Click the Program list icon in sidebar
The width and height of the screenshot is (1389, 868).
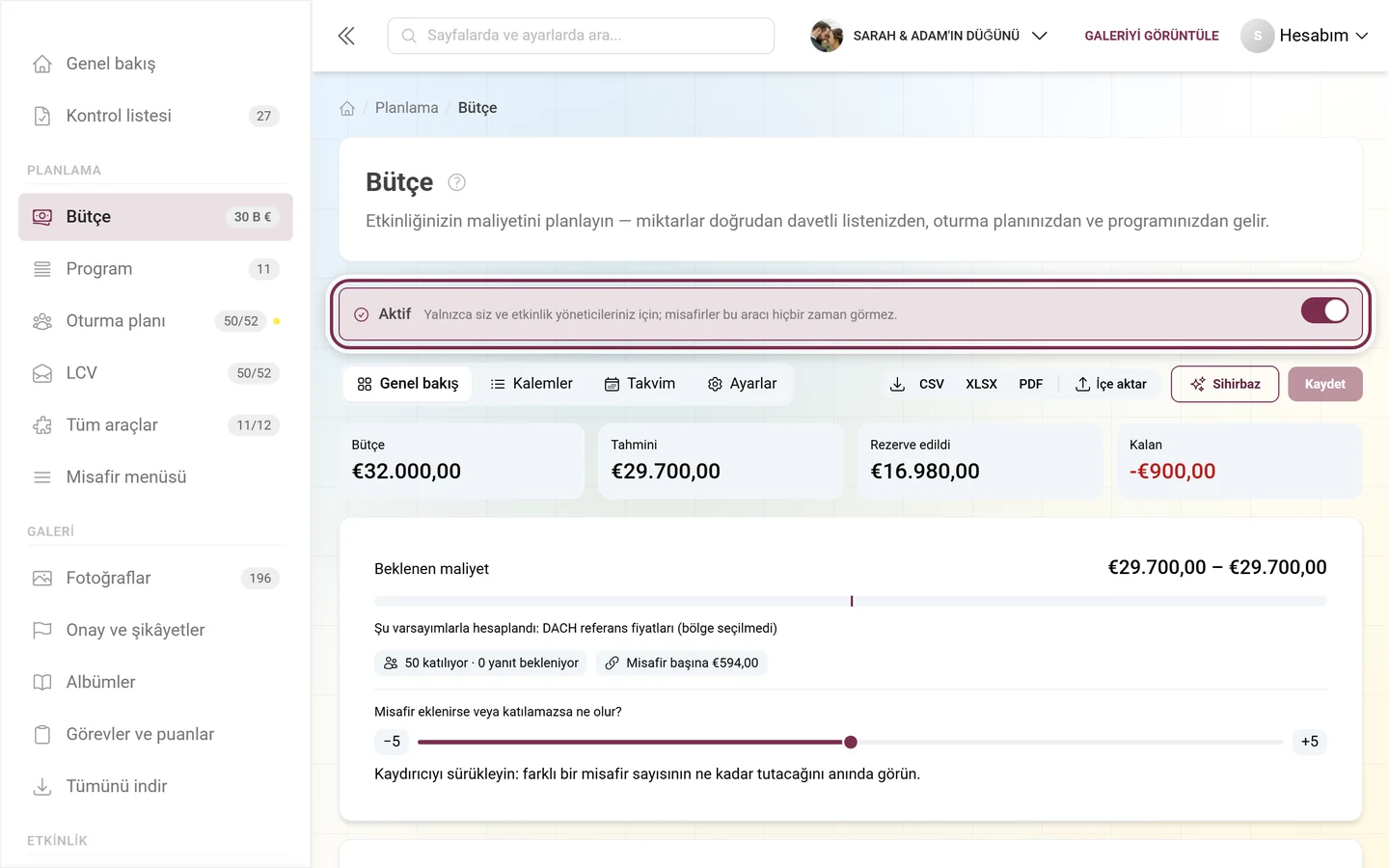click(x=42, y=269)
